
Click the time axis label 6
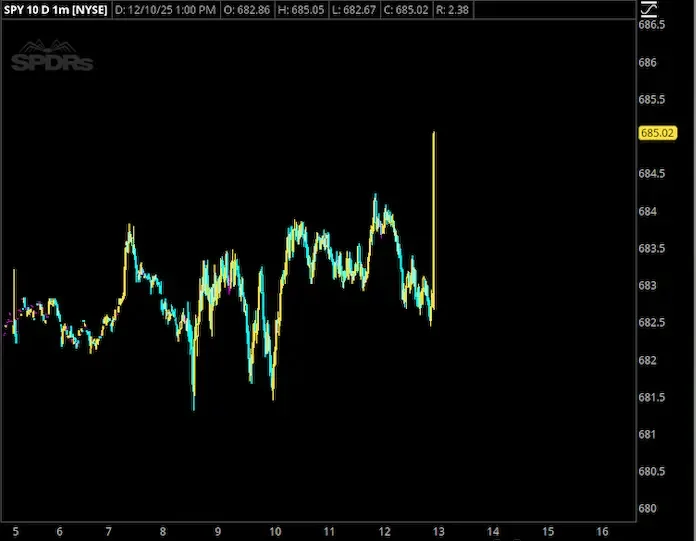[59, 532]
